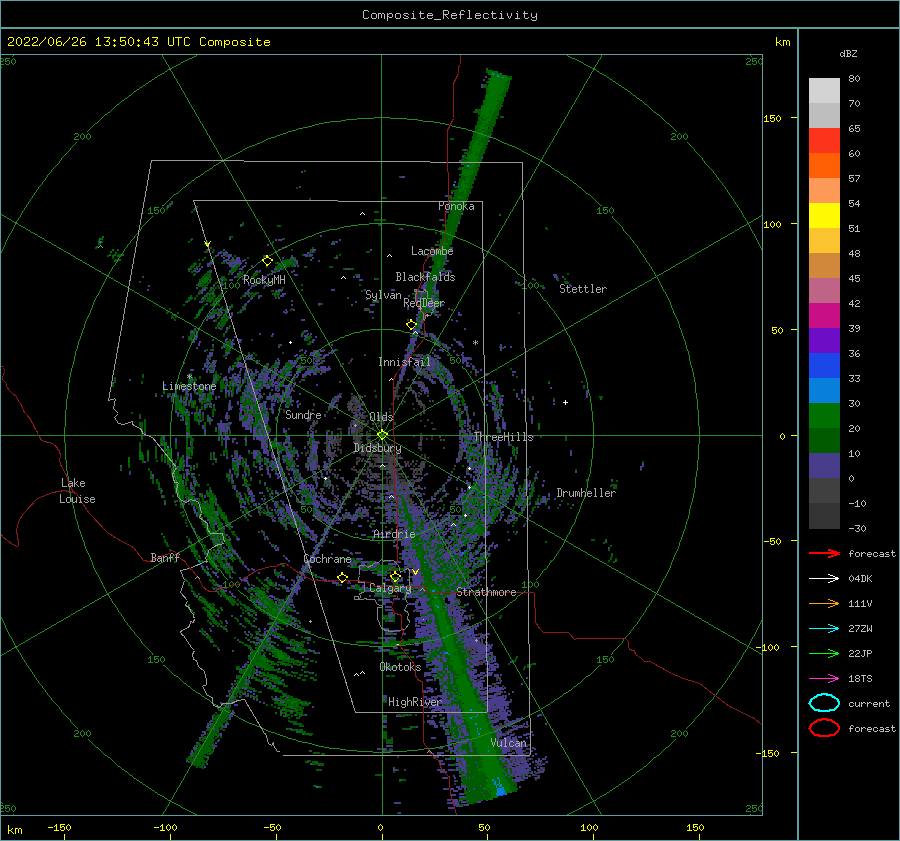Select the cyan 27ZW arrow icon
Image resolution: width=900 pixels, height=841 pixels.
point(824,629)
